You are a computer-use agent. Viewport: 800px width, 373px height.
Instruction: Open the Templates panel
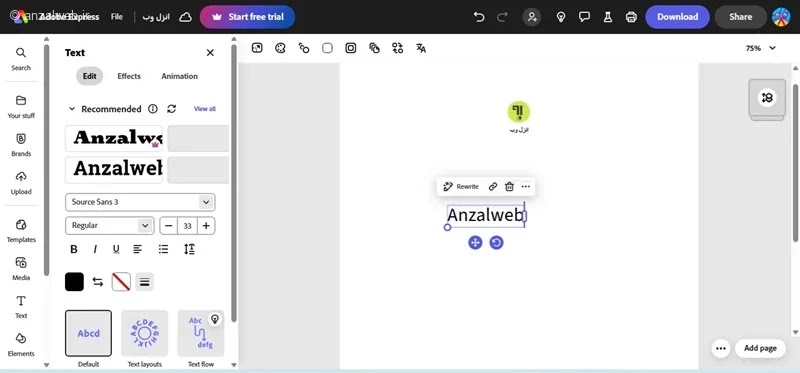(21, 231)
